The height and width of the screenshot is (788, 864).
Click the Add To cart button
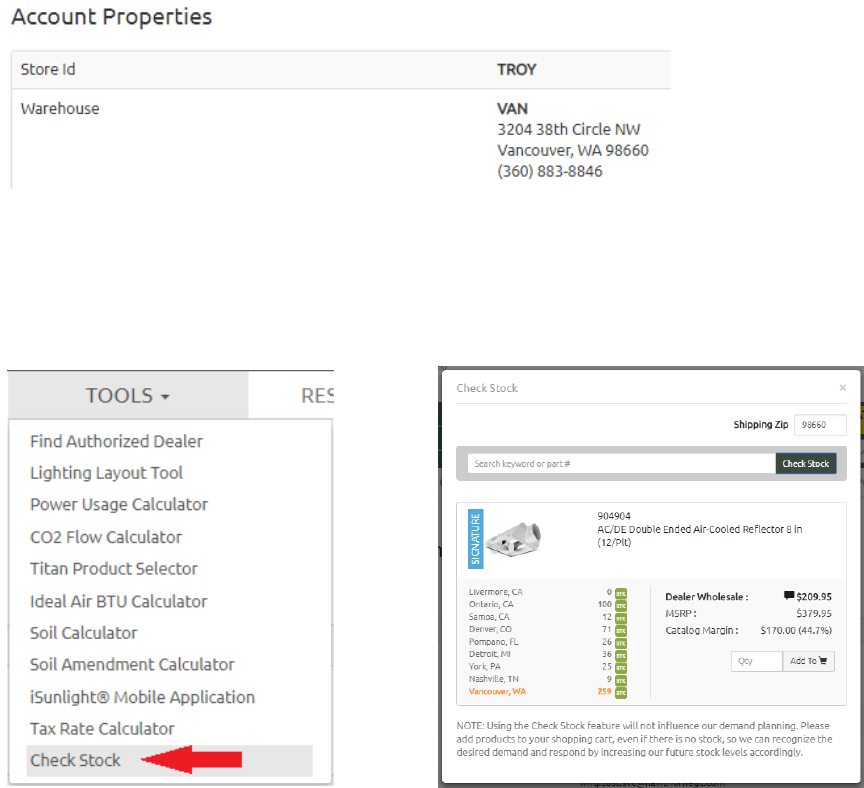pos(808,661)
